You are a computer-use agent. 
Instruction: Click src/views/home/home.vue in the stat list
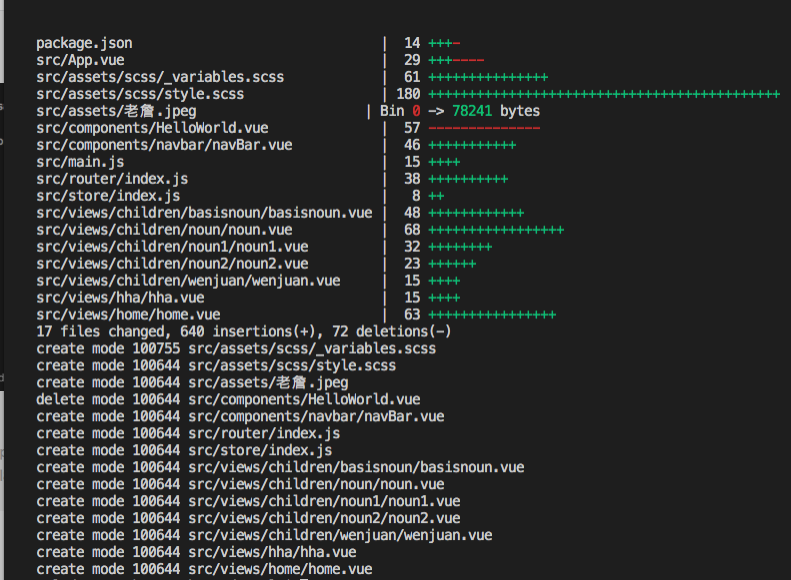[128, 315]
